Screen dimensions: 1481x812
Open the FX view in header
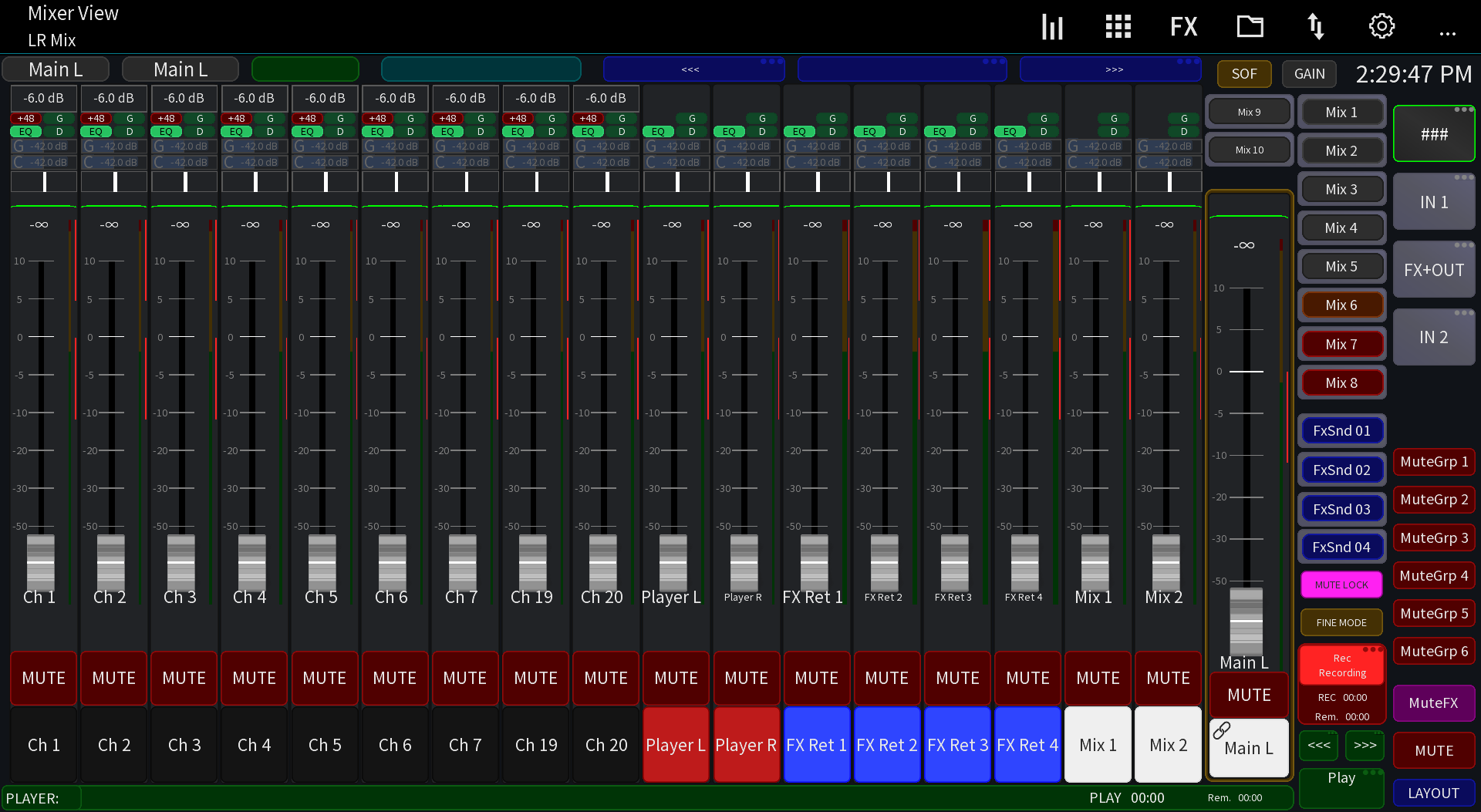pos(1183,26)
